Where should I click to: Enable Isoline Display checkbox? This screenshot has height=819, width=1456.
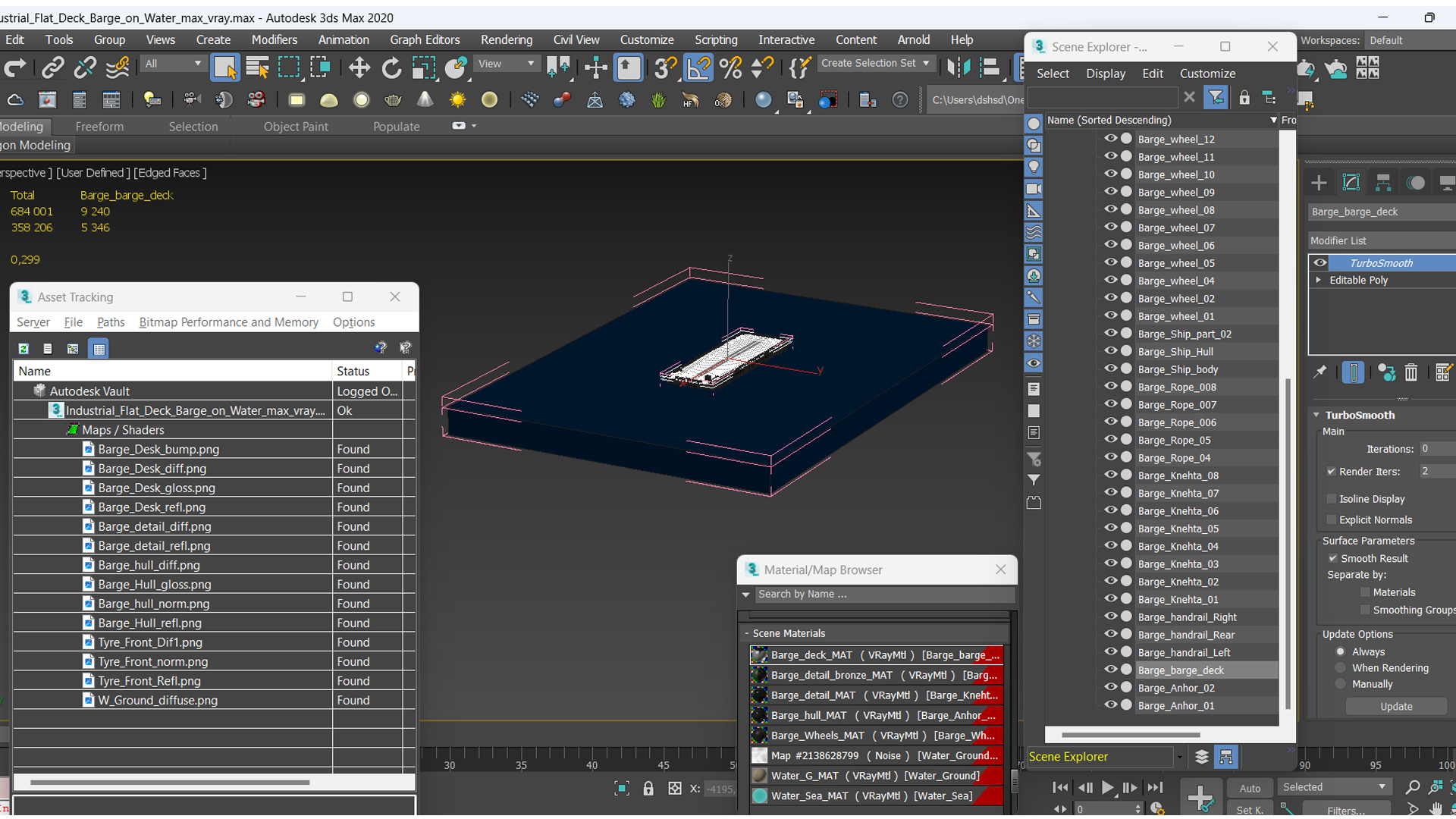click(x=1332, y=499)
